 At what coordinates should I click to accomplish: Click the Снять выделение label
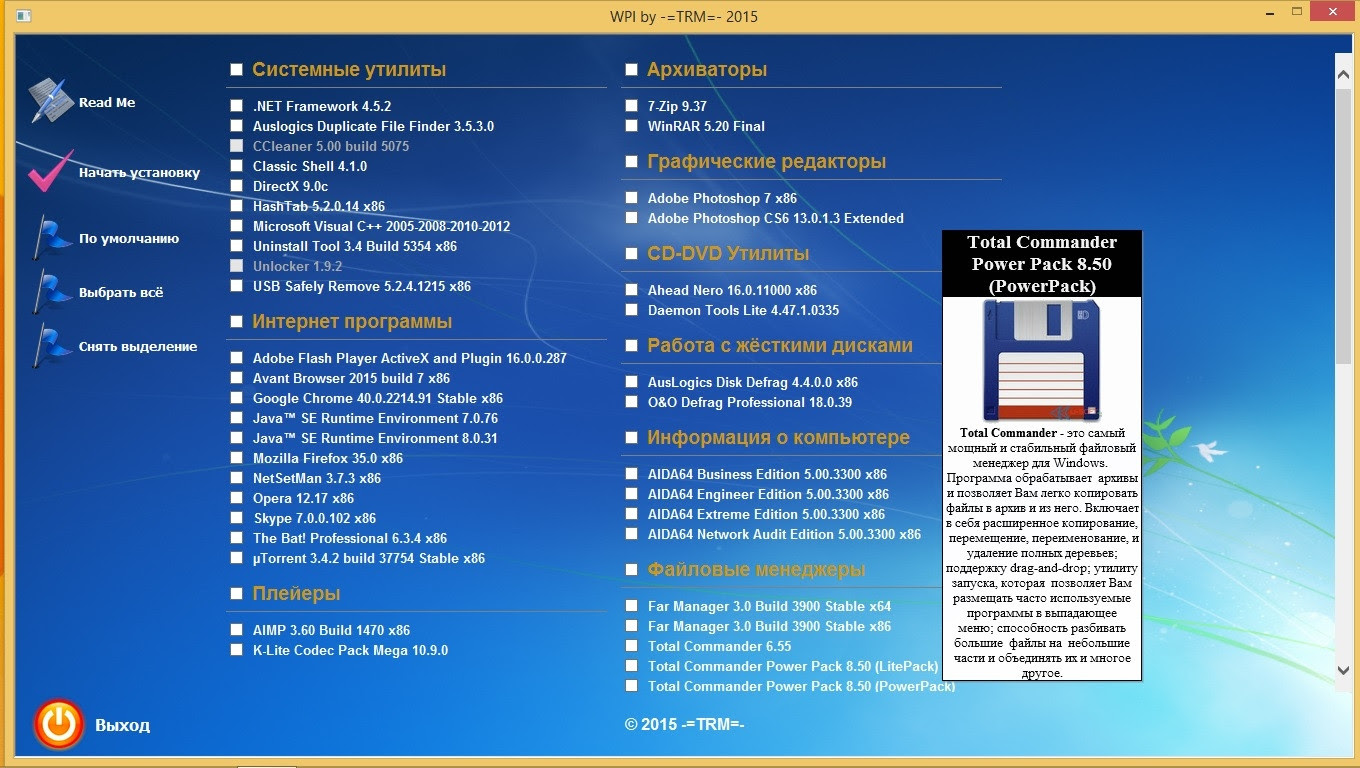[138, 346]
